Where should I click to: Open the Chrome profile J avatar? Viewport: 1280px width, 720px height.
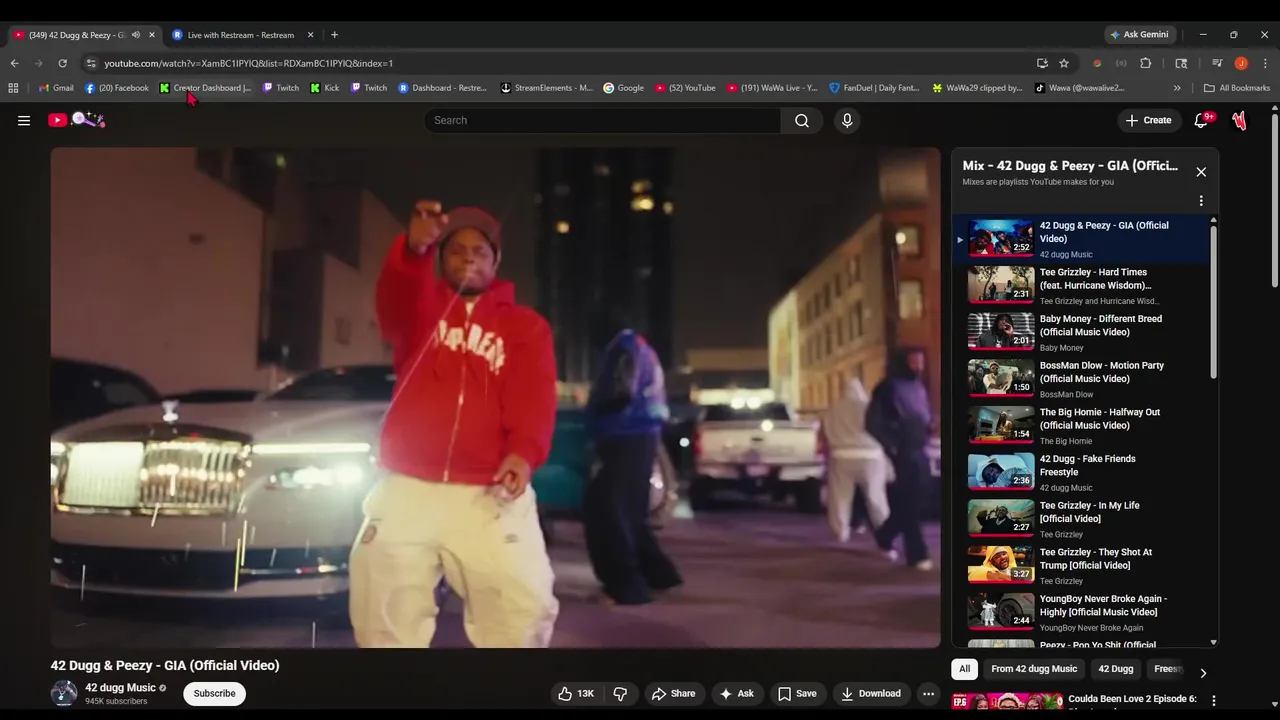click(x=1241, y=63)
